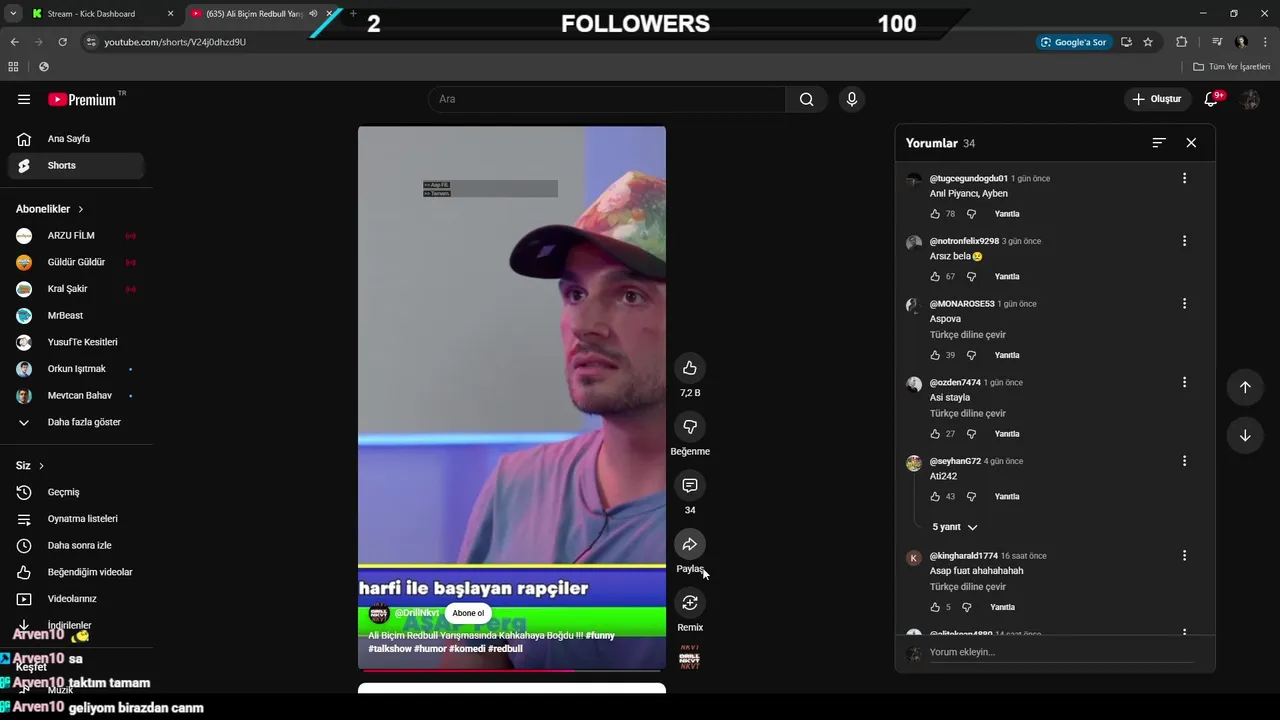Open options menu for @tugcegundogdu01 comment

click(1184, 178)
